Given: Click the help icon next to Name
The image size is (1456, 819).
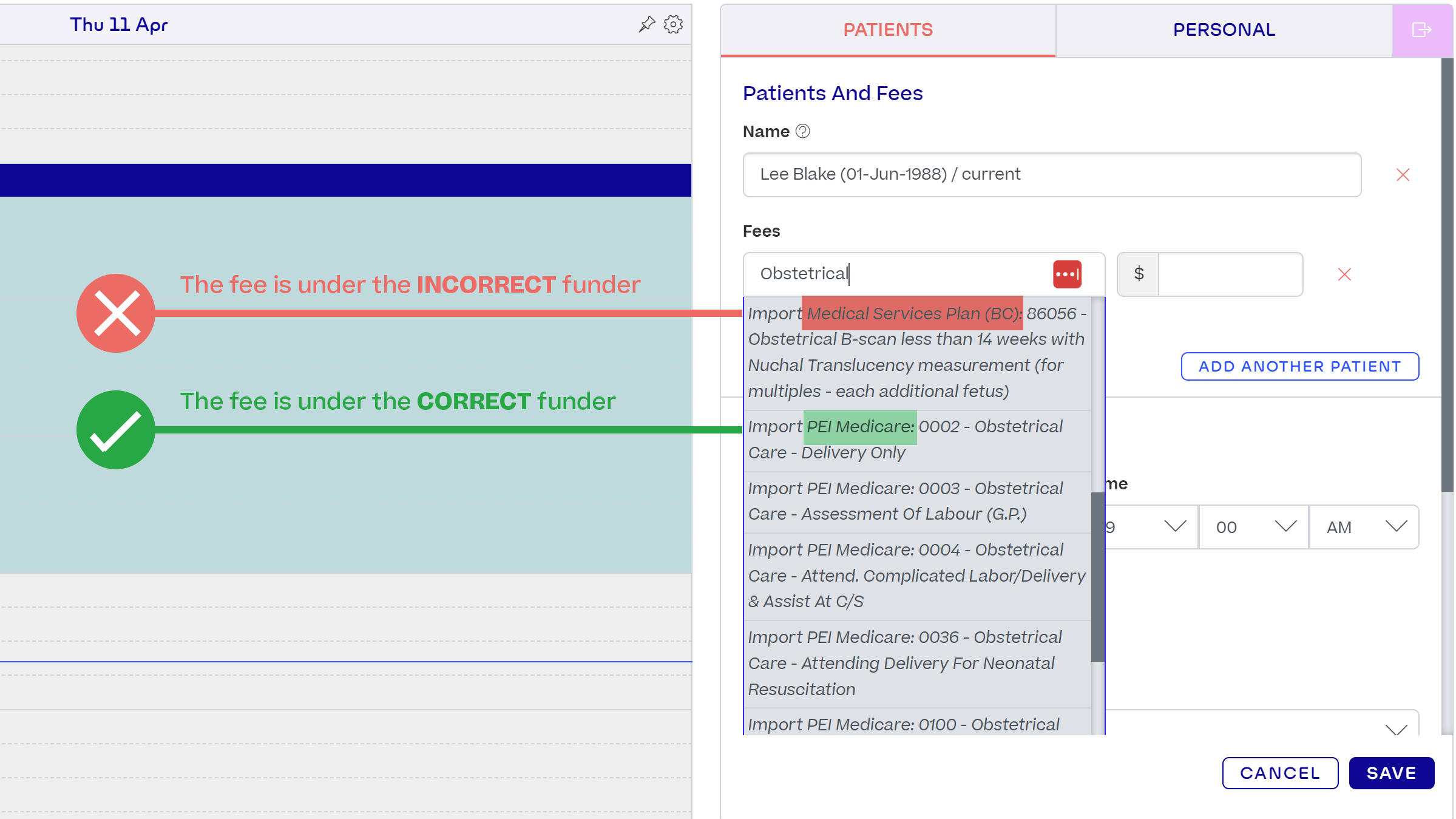Looking at the screenshot, I should coord(802,131).
